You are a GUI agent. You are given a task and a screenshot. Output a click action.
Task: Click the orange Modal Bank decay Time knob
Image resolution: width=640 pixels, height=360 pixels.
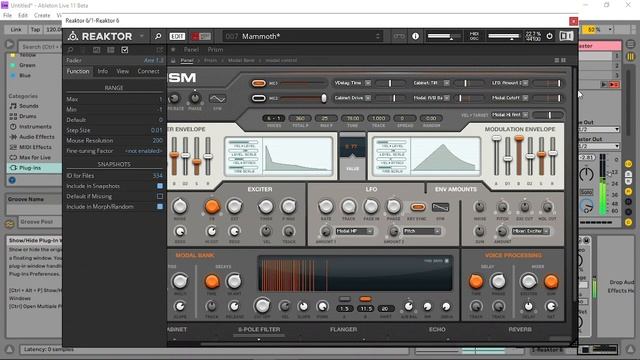coord(211,281)
